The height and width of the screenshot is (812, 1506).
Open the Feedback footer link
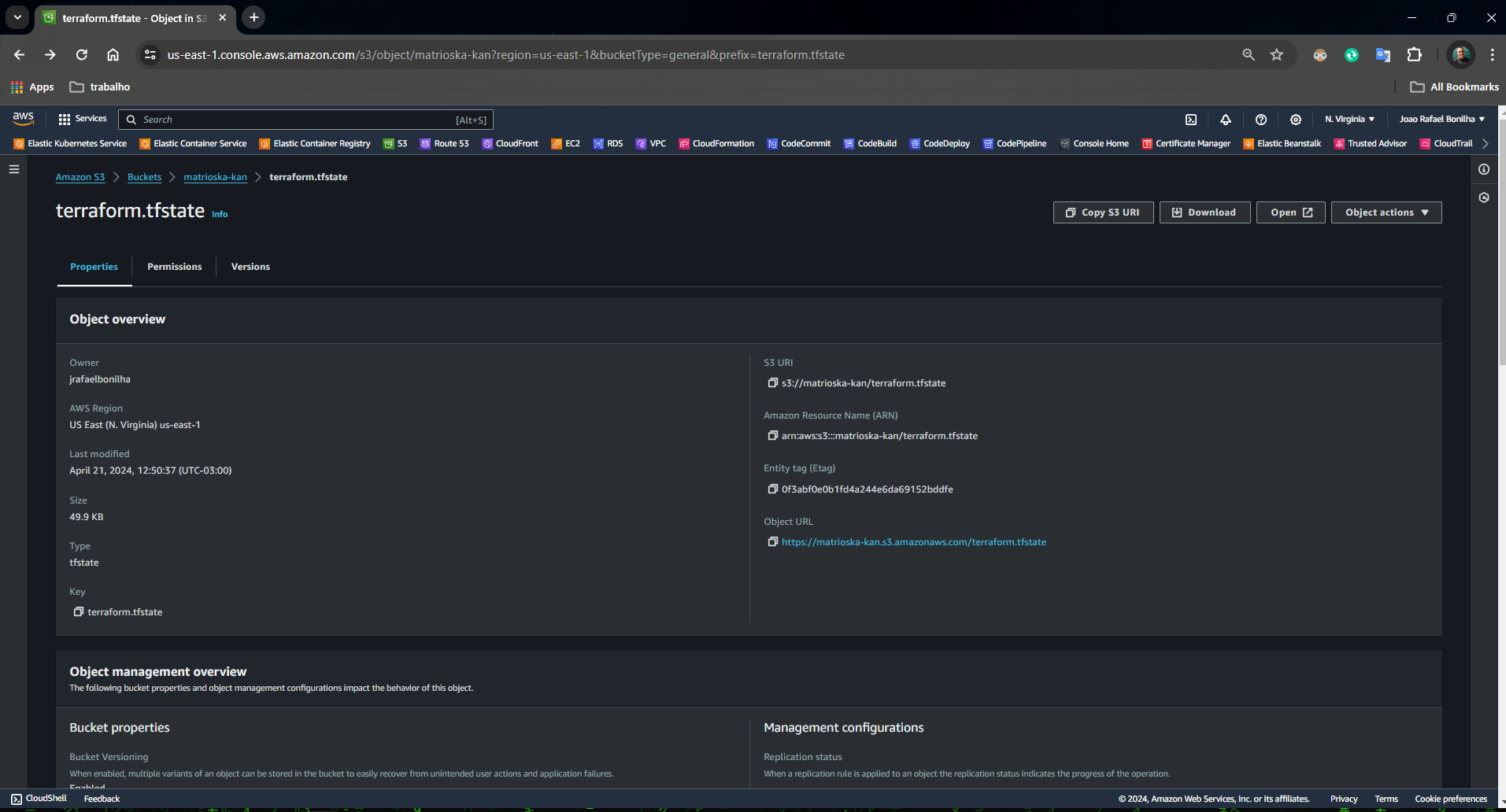coord(102,799)
